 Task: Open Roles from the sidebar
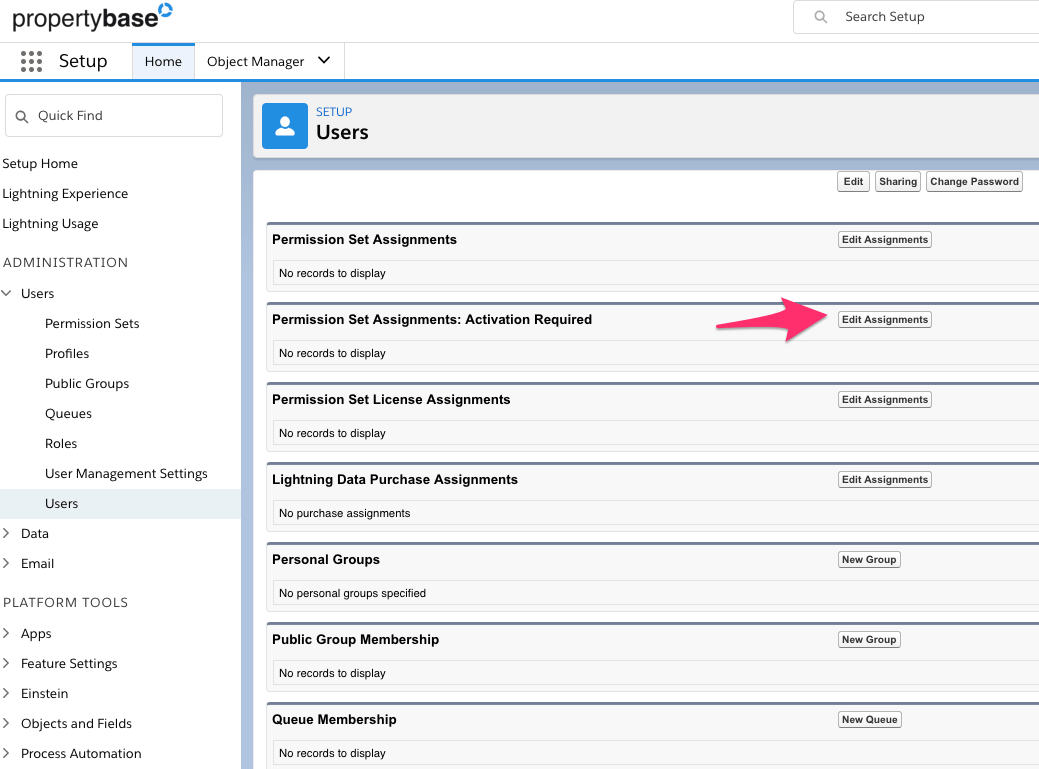coord(60,443)
